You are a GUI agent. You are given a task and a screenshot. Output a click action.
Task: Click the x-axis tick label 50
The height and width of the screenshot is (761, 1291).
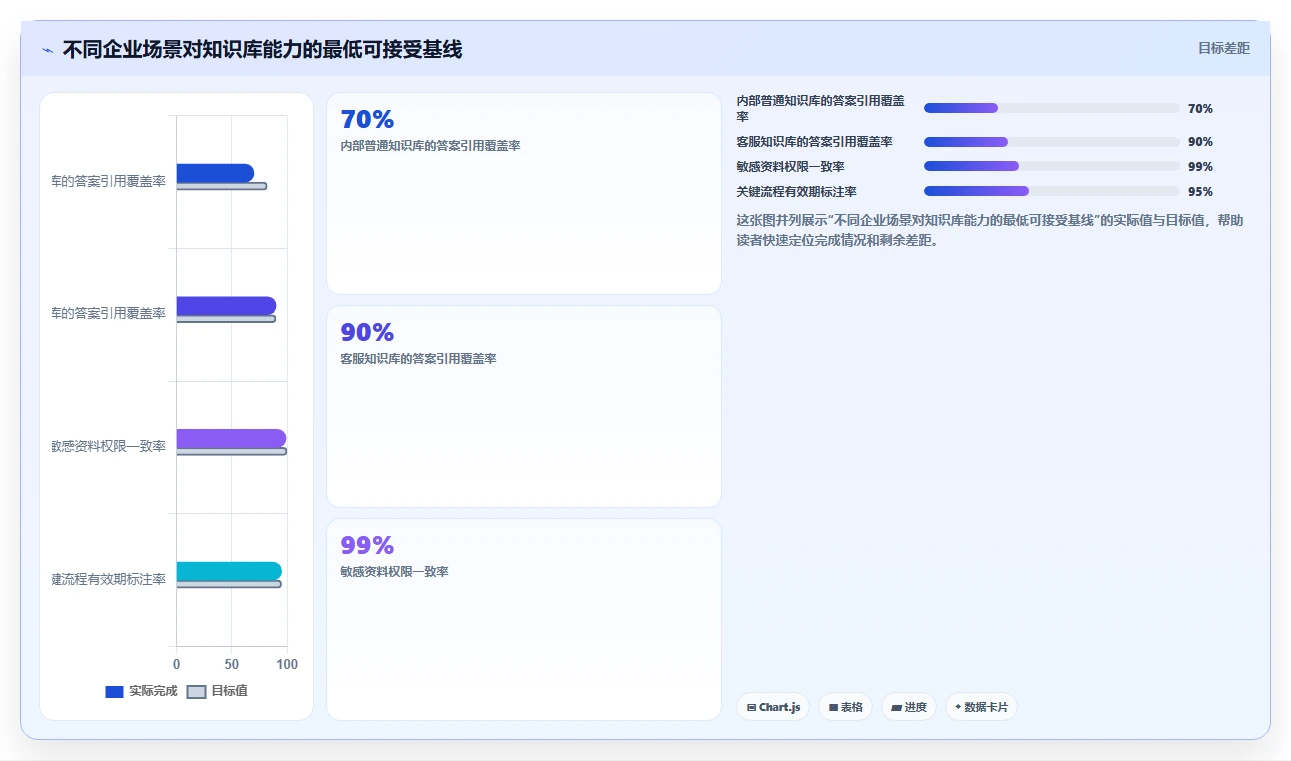(232, 665)
